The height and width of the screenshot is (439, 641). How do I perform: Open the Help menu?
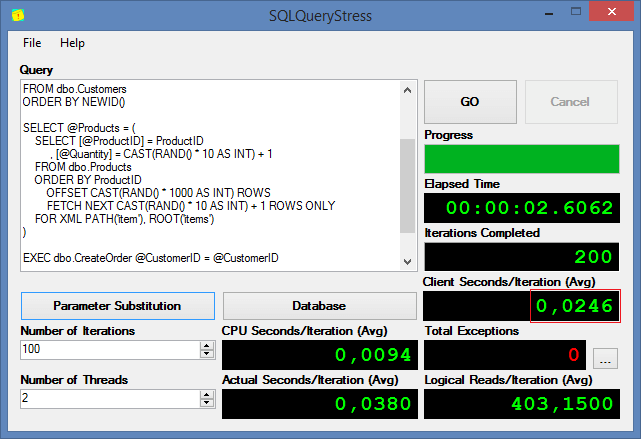(x=72, y=43)
